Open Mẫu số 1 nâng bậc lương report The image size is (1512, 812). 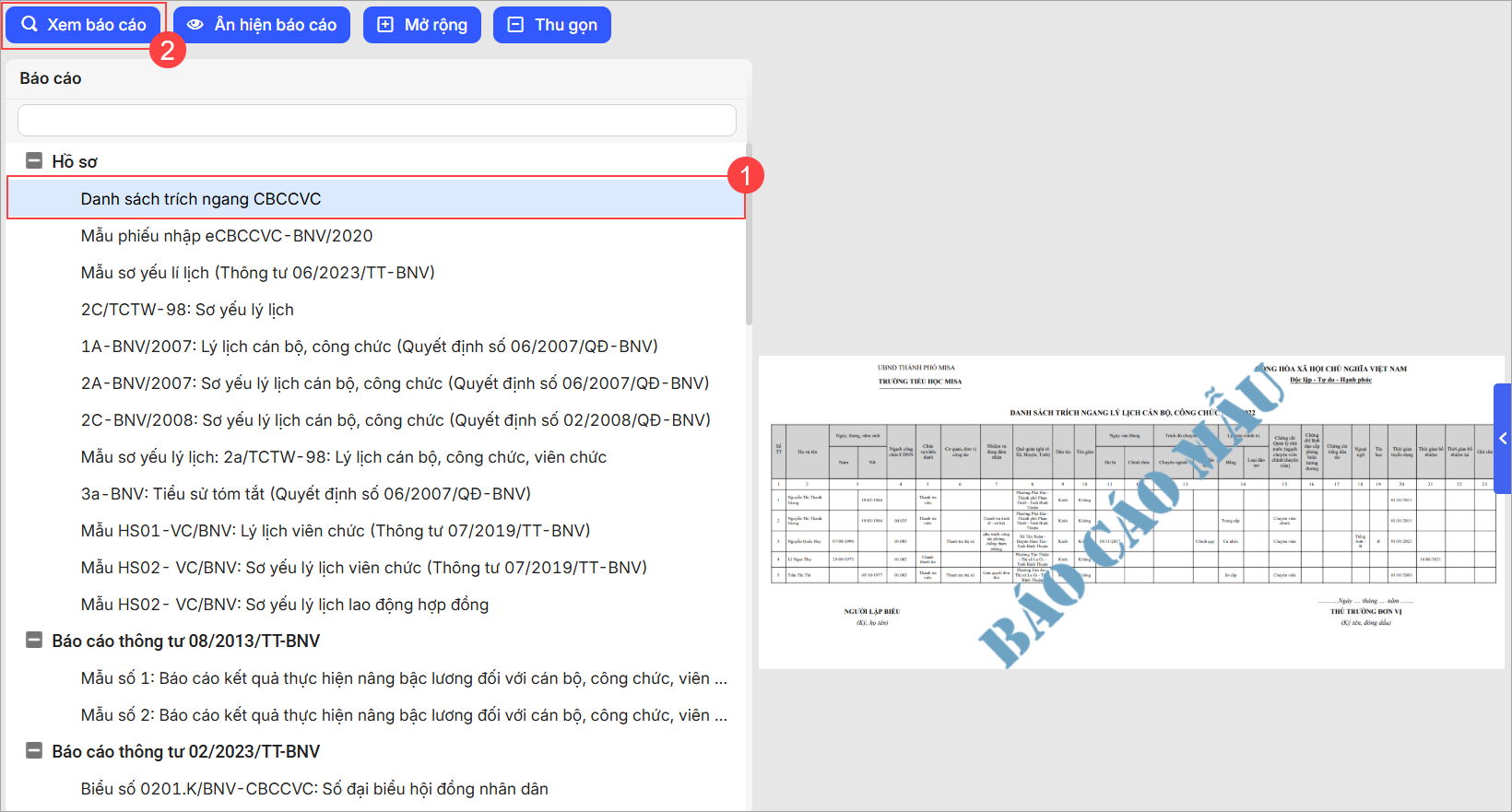click(x=404, y=678)
